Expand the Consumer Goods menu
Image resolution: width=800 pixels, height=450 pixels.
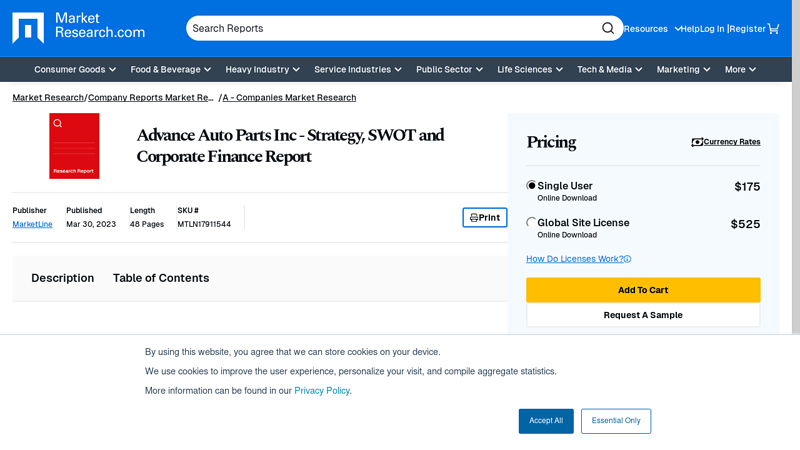point(75,69)
